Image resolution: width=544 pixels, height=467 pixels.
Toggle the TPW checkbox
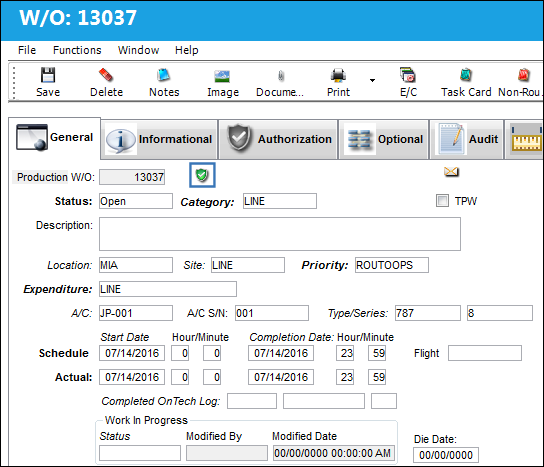(x=442, y=201)
